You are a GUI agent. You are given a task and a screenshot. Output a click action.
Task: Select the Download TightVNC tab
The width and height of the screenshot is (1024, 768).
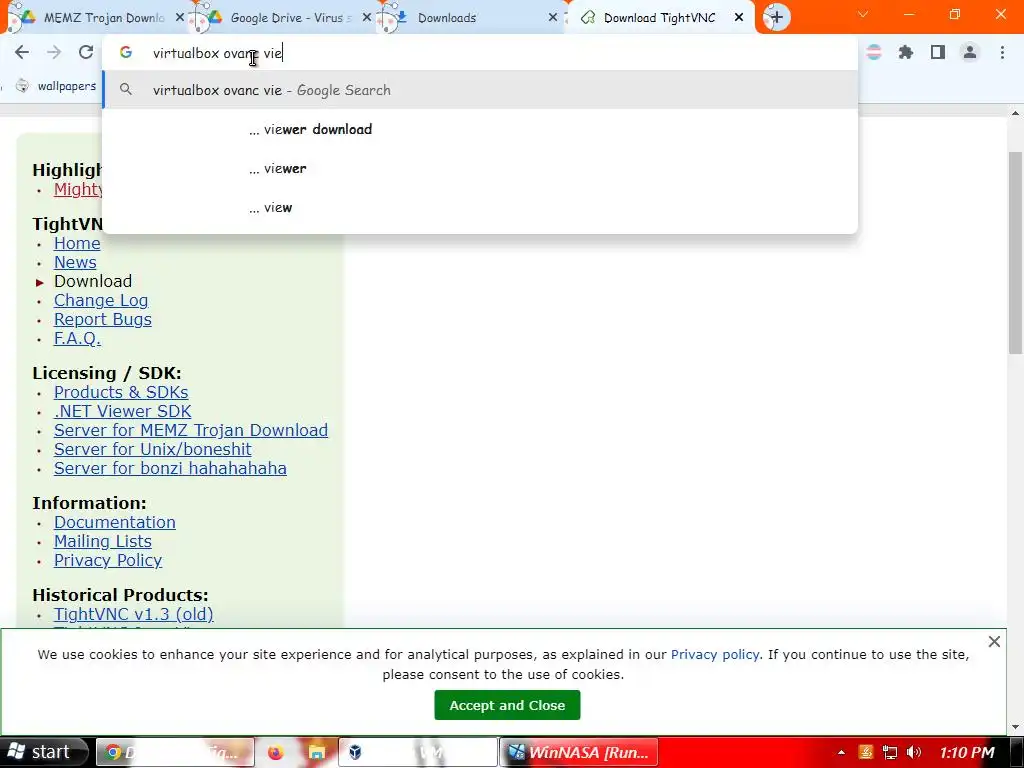click(x=660, y=18)
